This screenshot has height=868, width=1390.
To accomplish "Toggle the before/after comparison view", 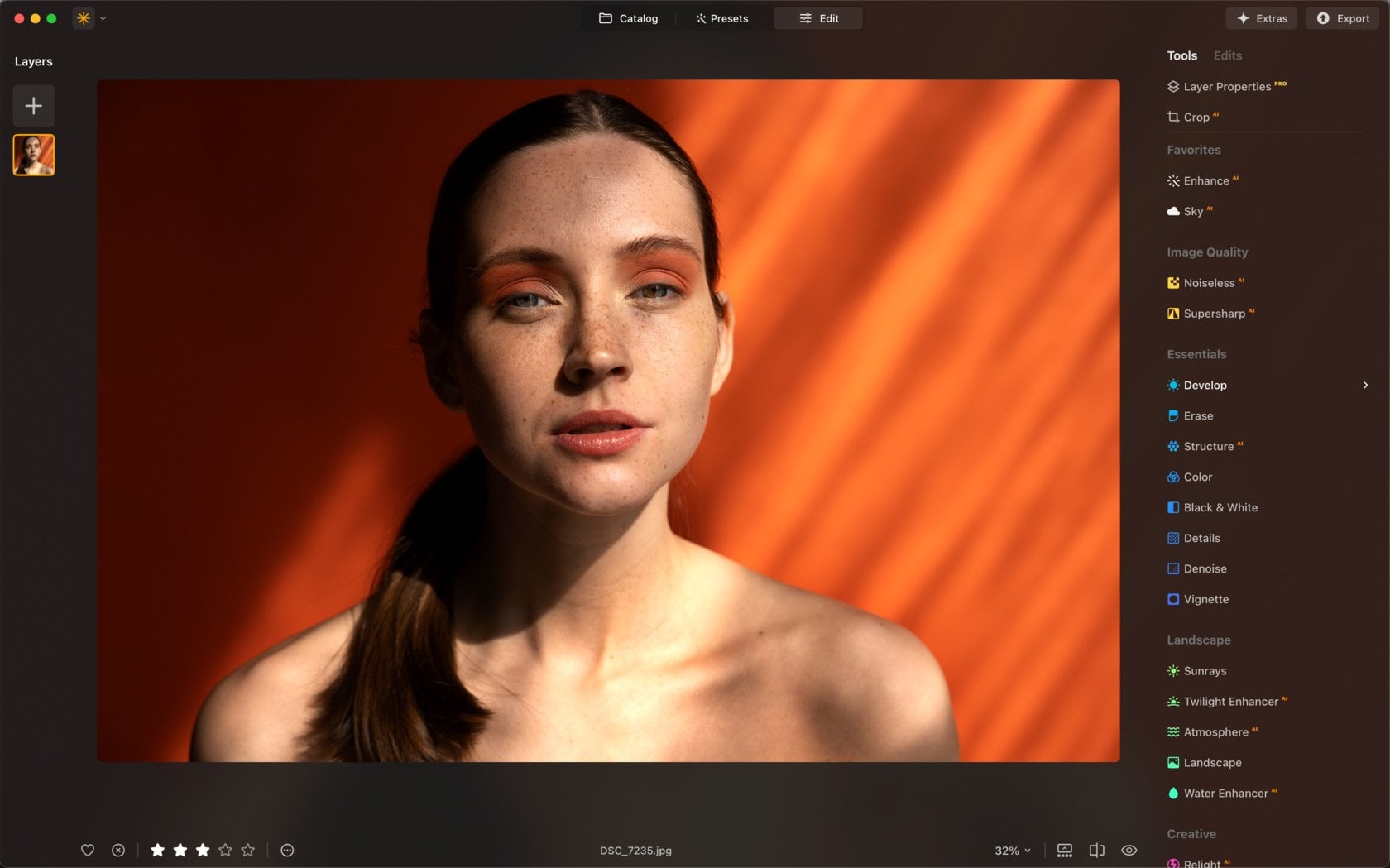I will pyautogui.click(x=1096, y=850).
